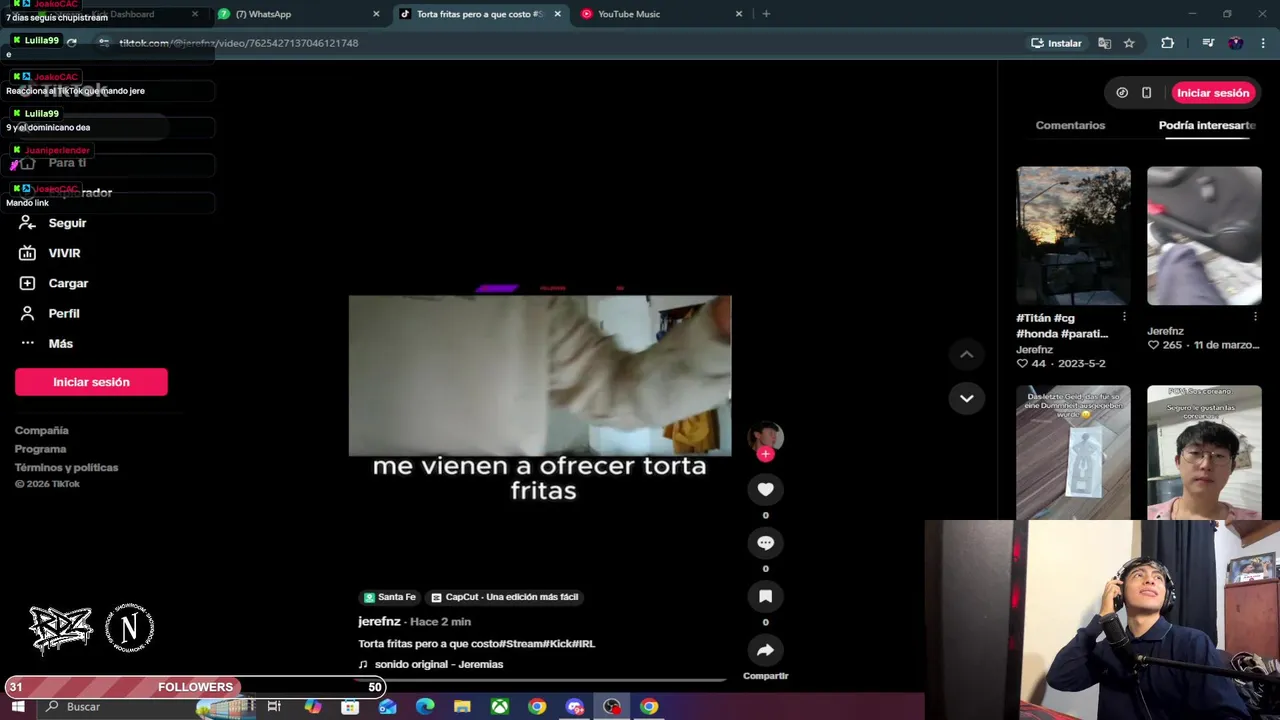This screenshot has width=1280, height=720.
Task: Open the Das letzte Geld video thumbnail
Action: 1074,452
